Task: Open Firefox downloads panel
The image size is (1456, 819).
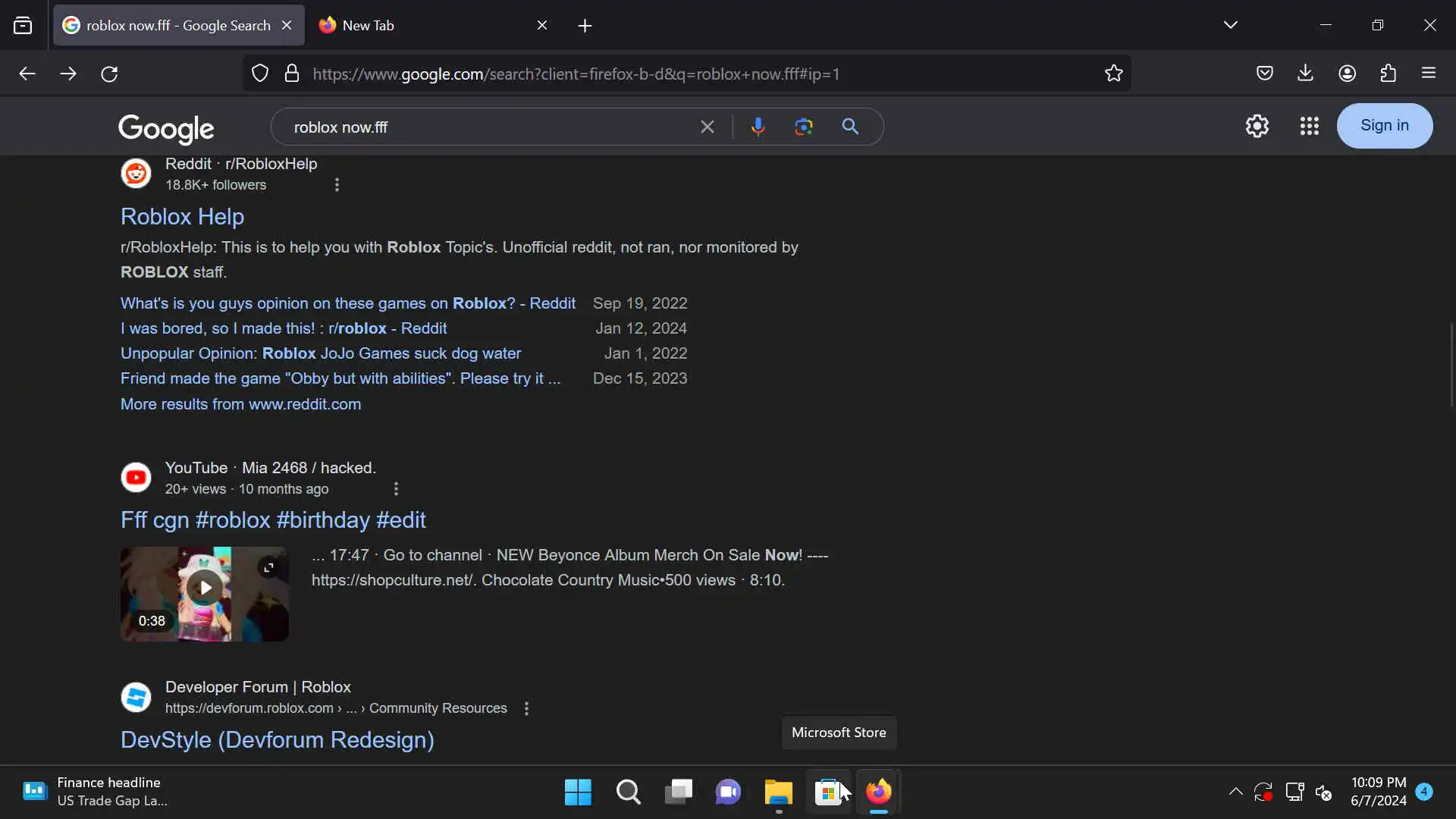Action: pyautogui.click(x=1305, y=74)
